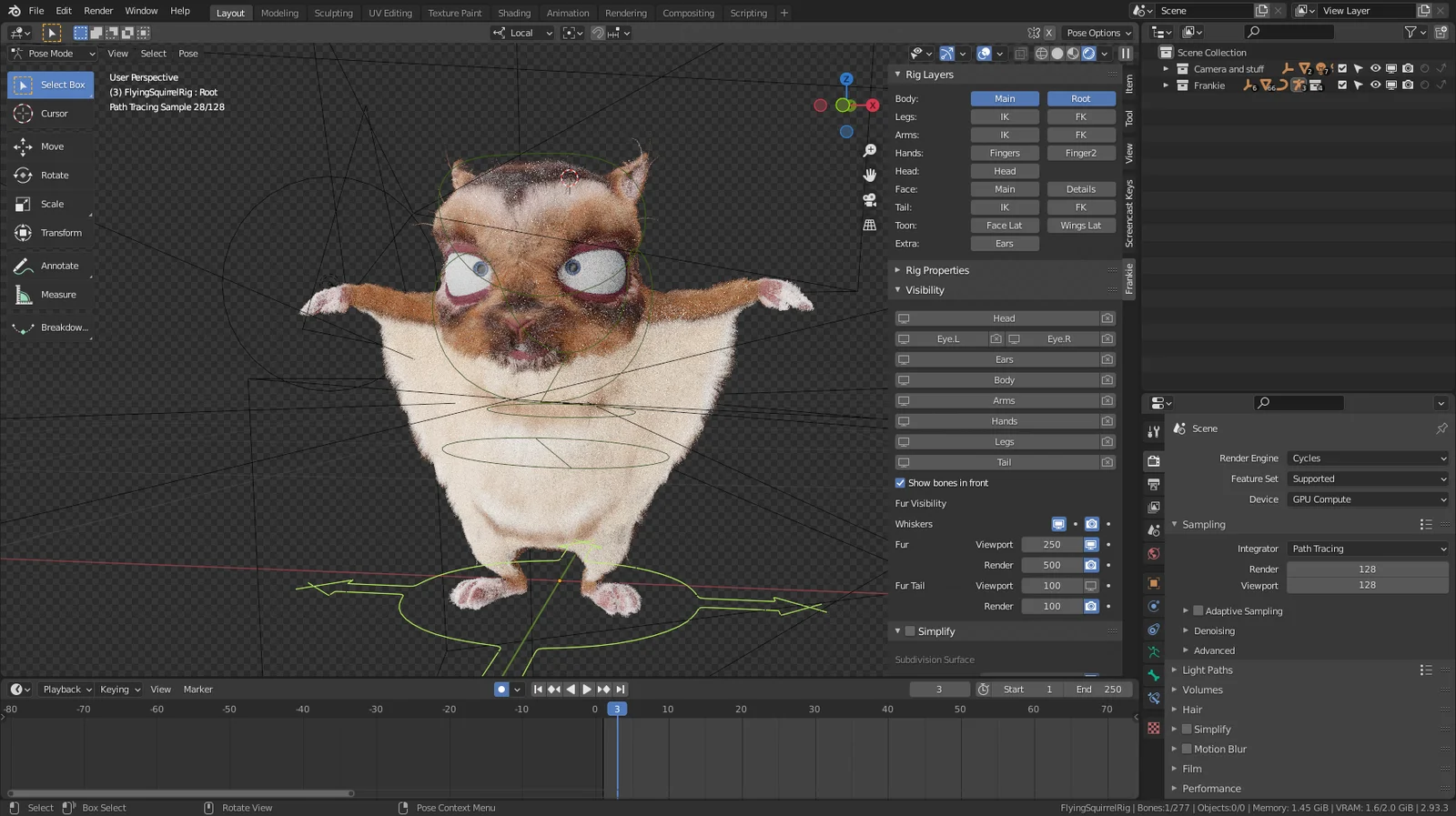1456x816 pixels.
Task: Click Face Details rig layer button
Action: 1081,189
